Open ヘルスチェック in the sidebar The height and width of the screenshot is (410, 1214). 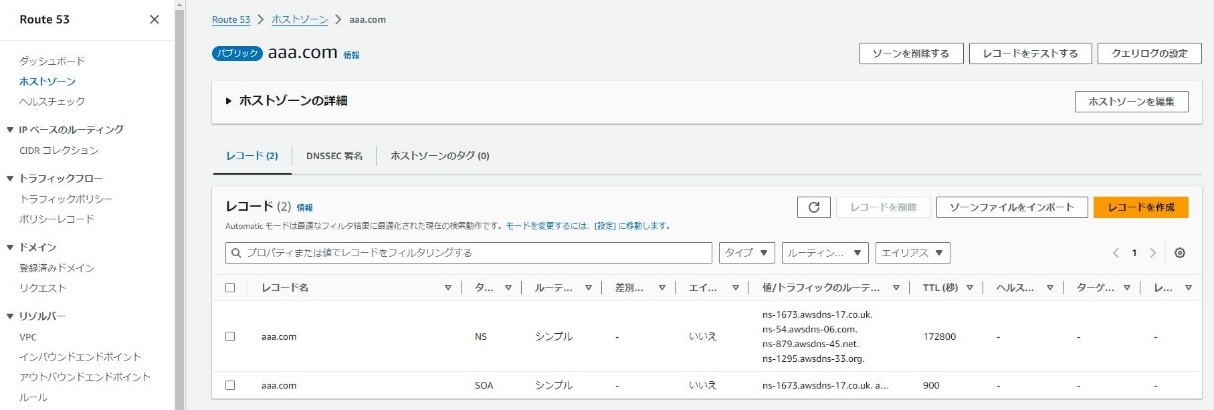pyautogui.click(x=52, y=101)
